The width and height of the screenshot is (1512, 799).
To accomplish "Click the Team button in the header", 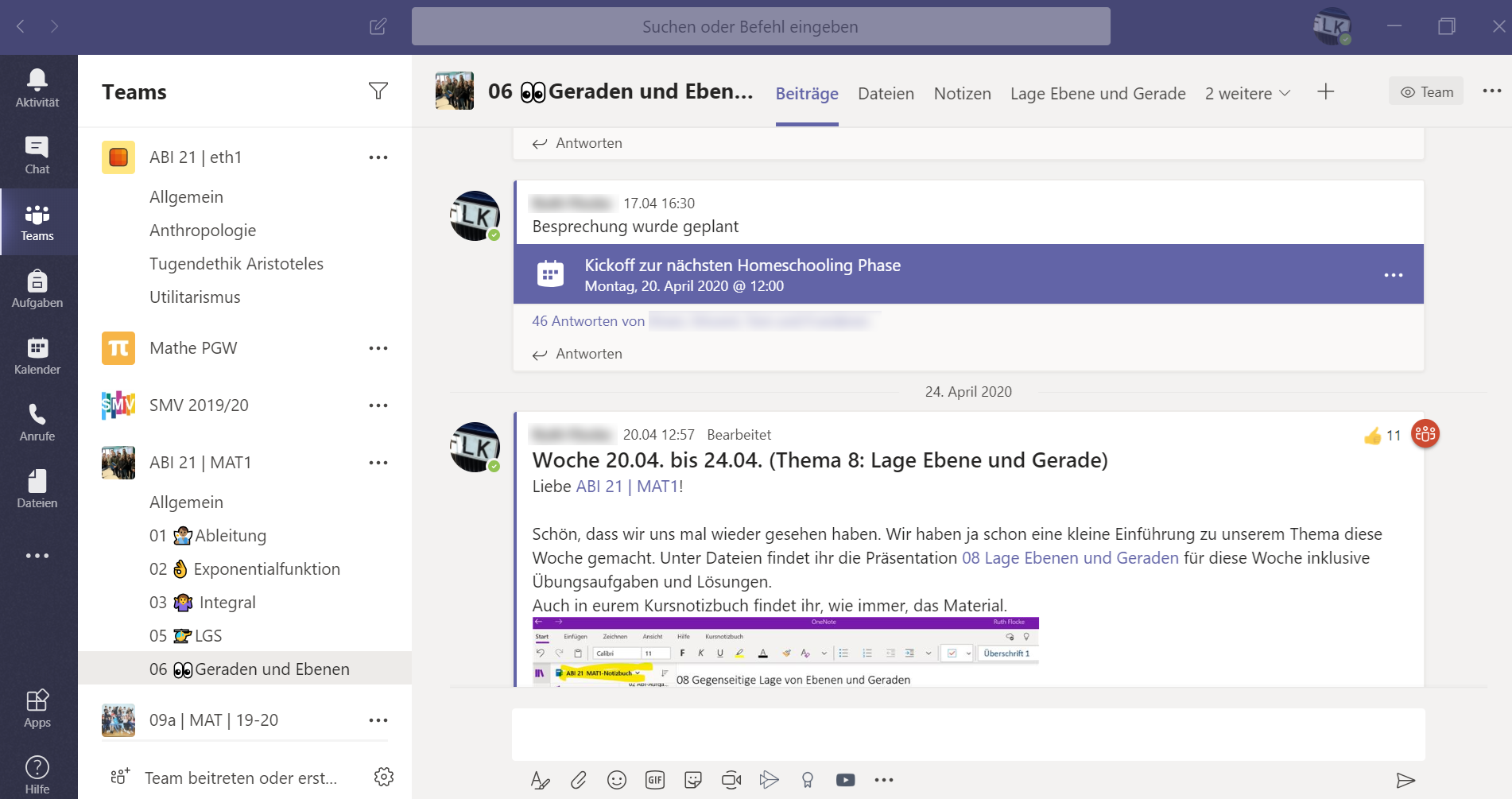I will tap(1425, 91).
